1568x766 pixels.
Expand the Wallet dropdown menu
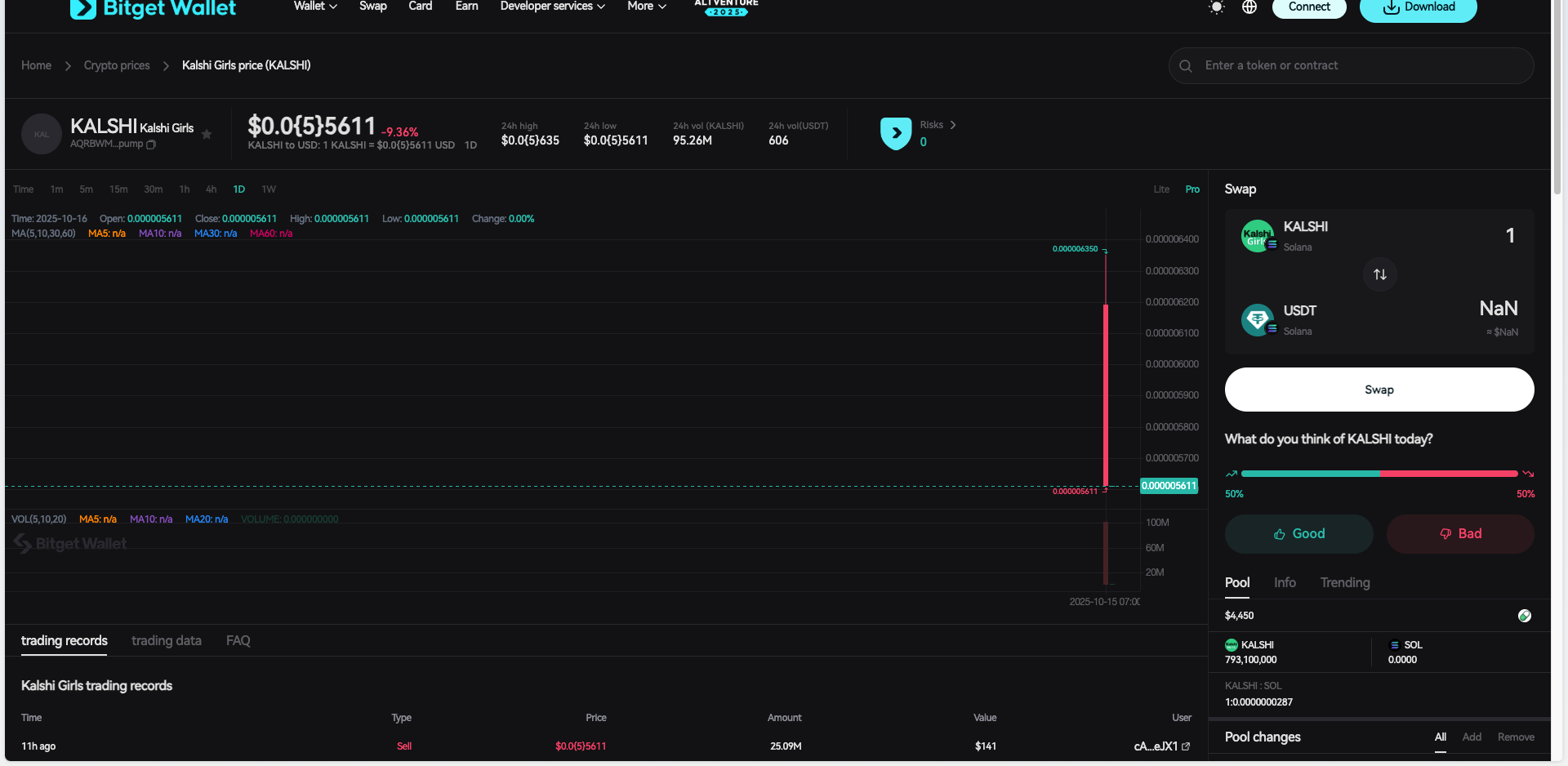[315, 7]
